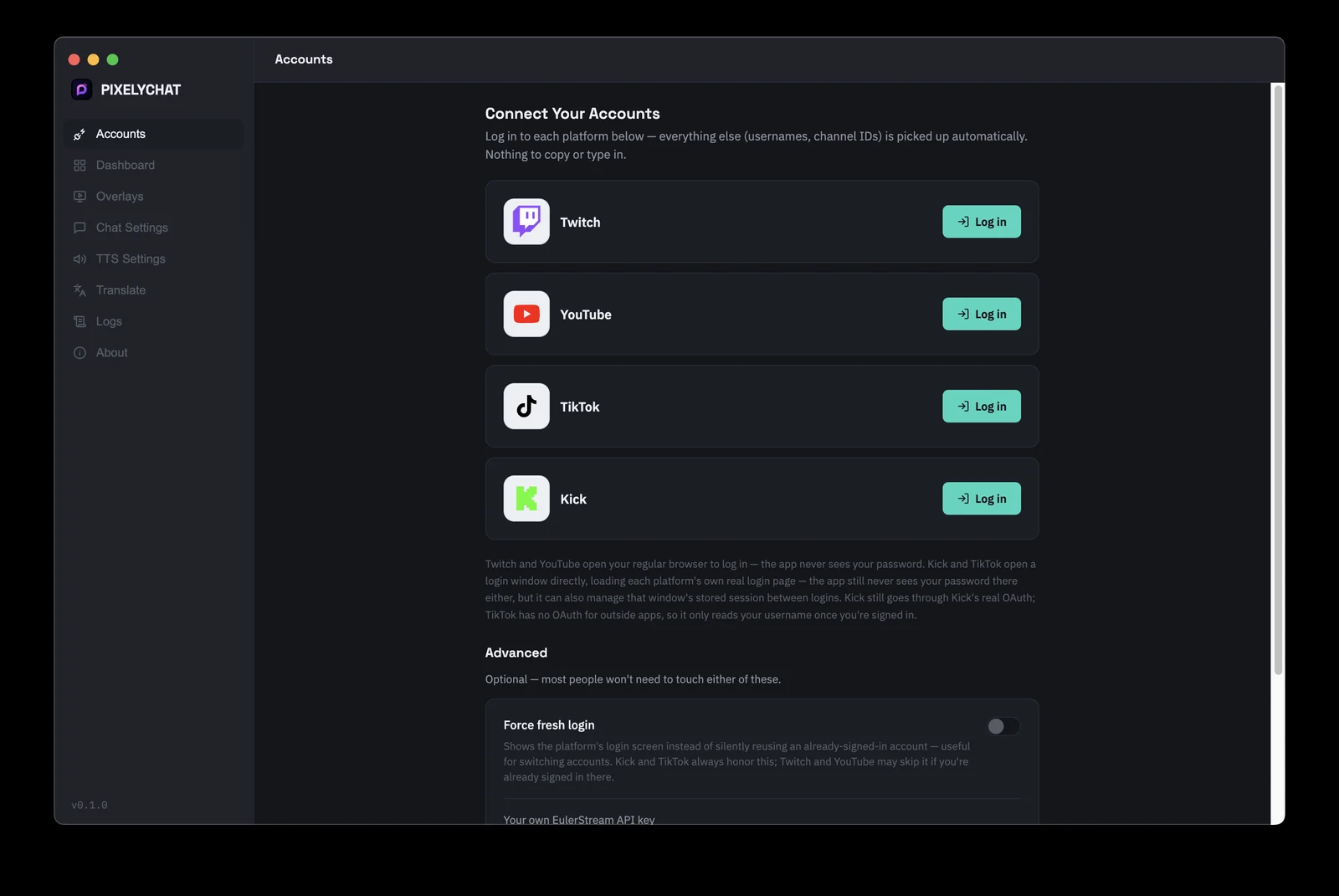
Task: Click the Connect Your Accounts heading
Action: [x=572, y=114]
